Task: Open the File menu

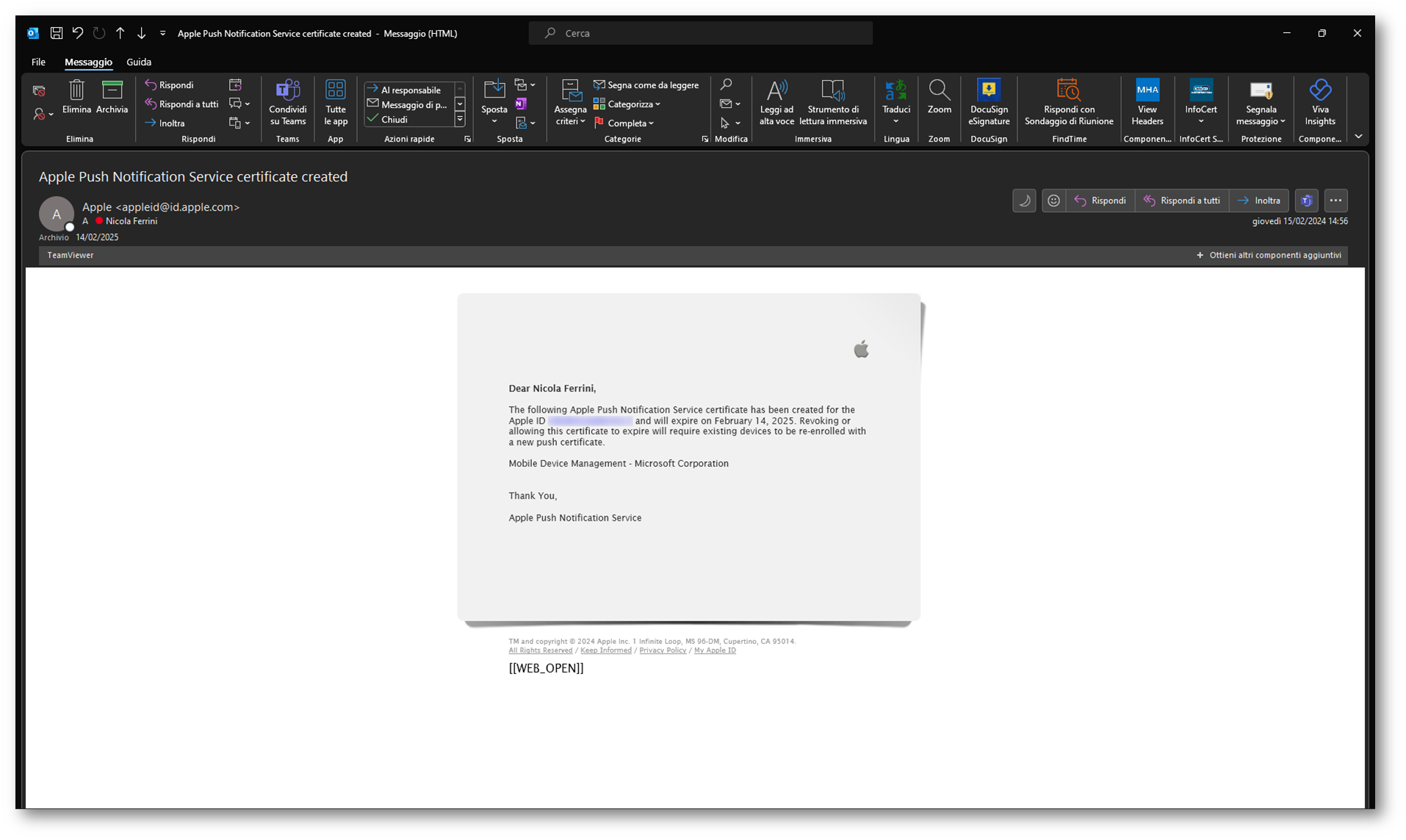Action: (38, 62)
